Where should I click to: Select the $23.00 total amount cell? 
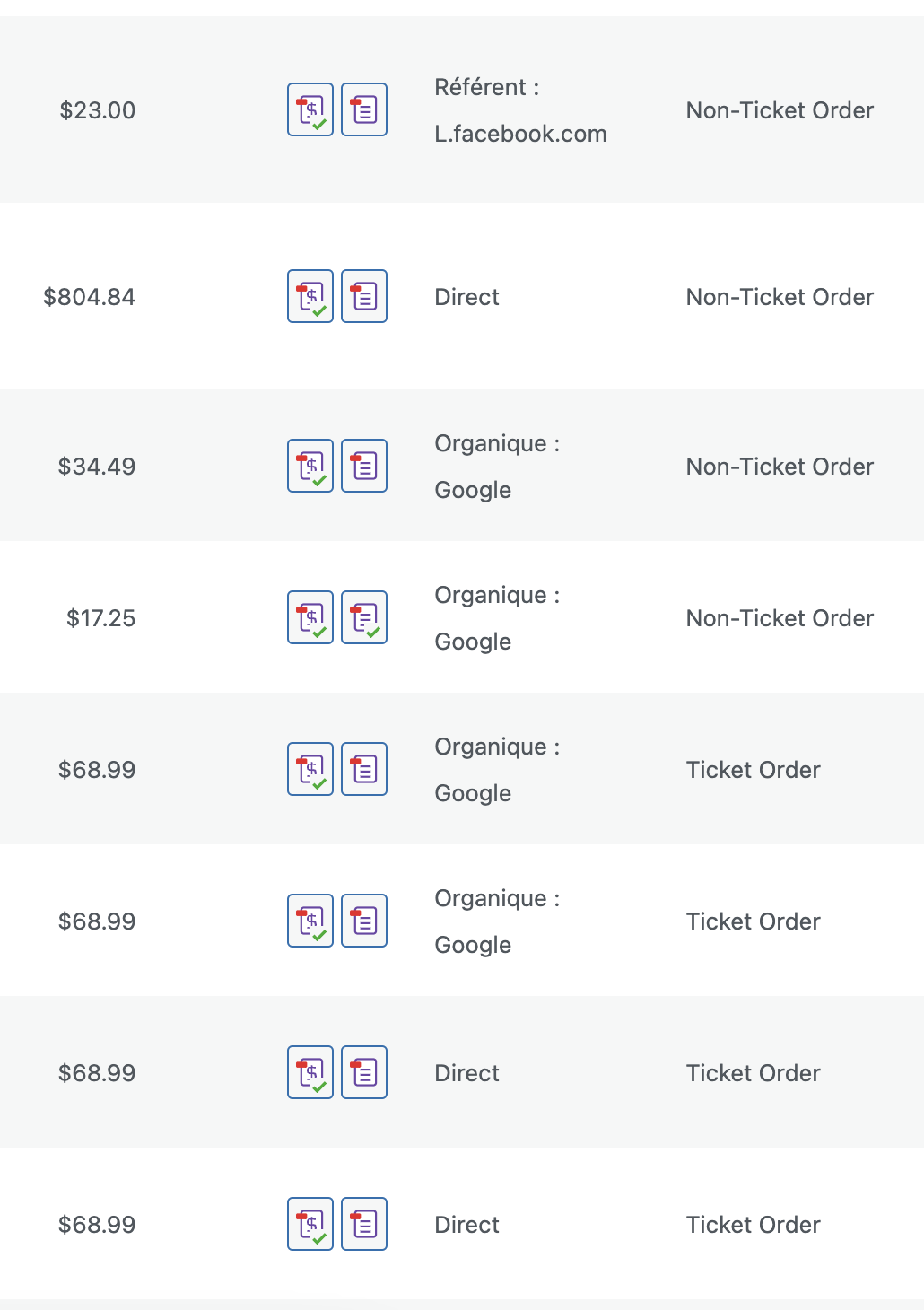click(98, 110)
